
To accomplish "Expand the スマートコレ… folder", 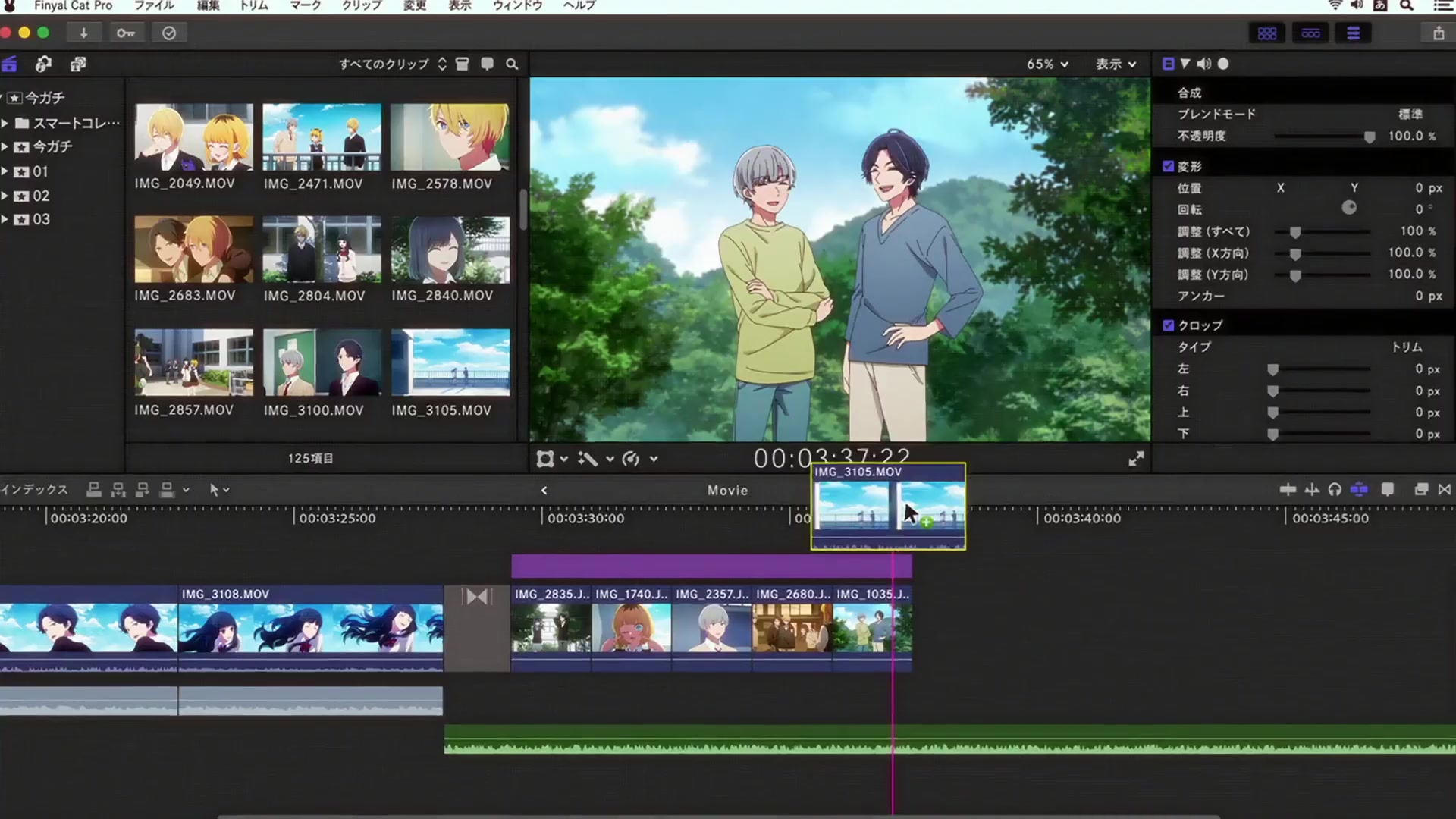I will (x=5, y=123).
